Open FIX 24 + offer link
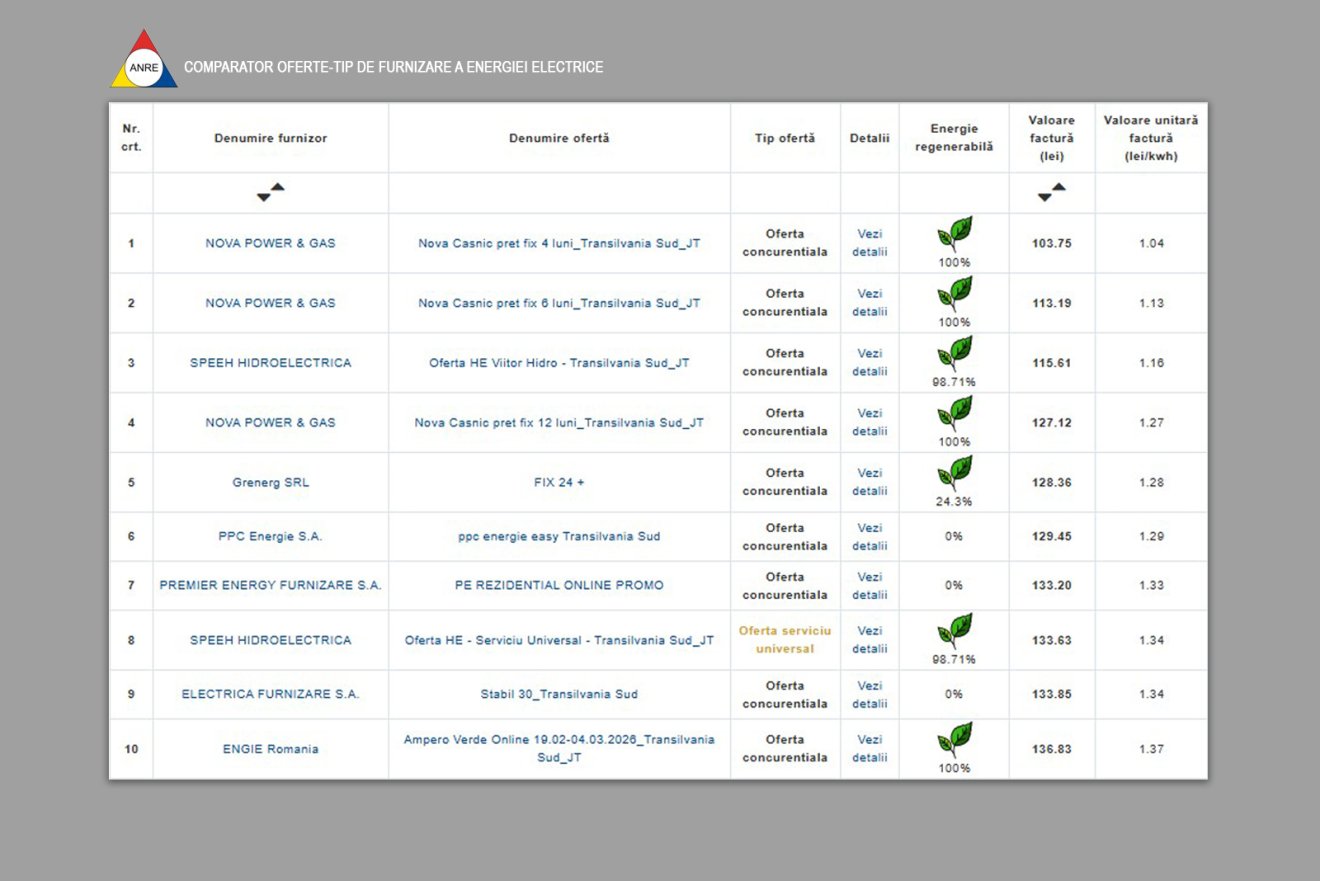1320x881 pixels. point(559,482)
